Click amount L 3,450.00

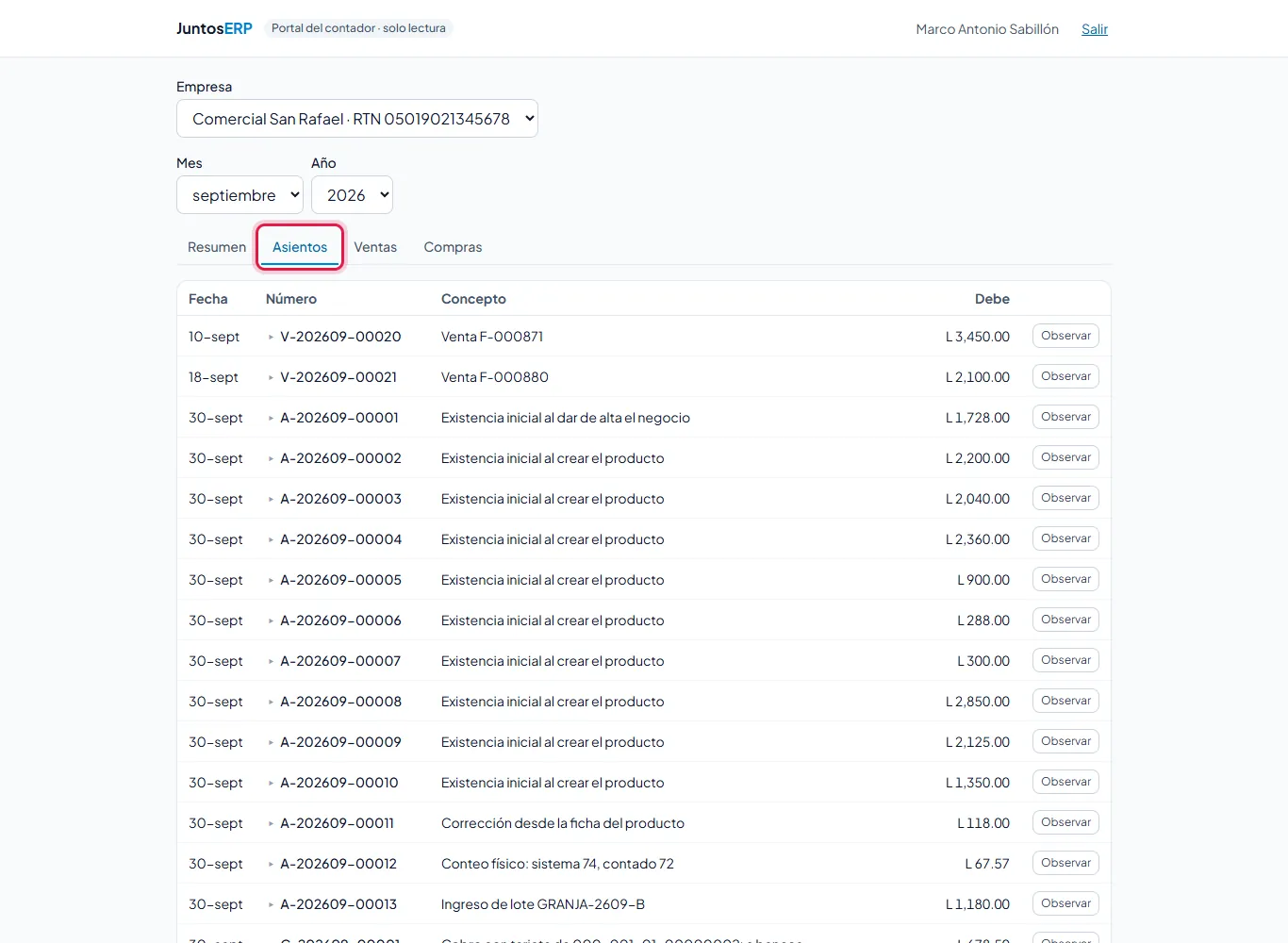[x=978, y=337]
